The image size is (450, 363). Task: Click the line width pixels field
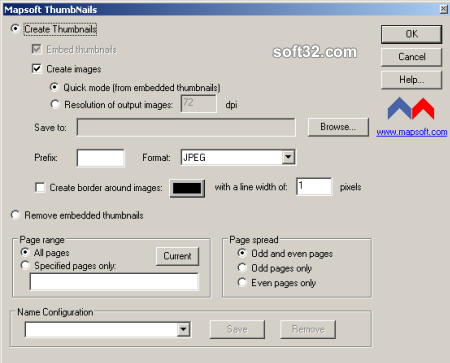pyautogui.click(x=314, y=186)
